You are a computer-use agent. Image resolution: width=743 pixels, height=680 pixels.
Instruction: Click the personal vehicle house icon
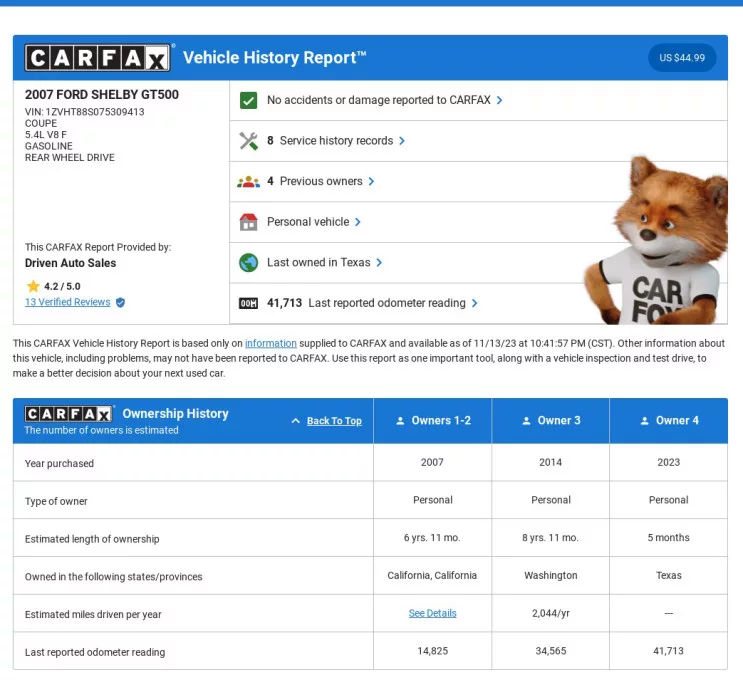click(249, 222)
